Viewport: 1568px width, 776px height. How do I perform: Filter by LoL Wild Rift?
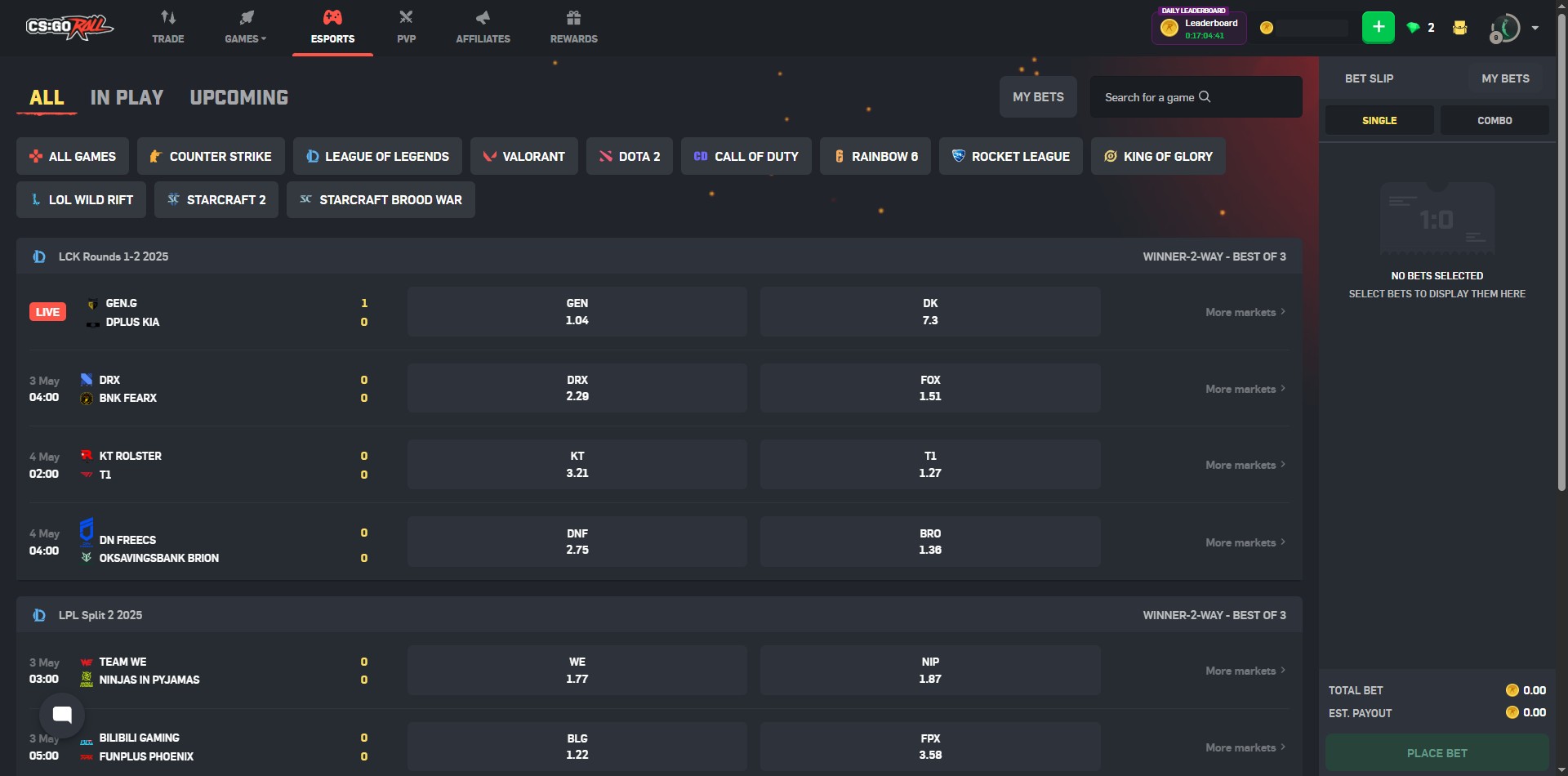(81, 199)
